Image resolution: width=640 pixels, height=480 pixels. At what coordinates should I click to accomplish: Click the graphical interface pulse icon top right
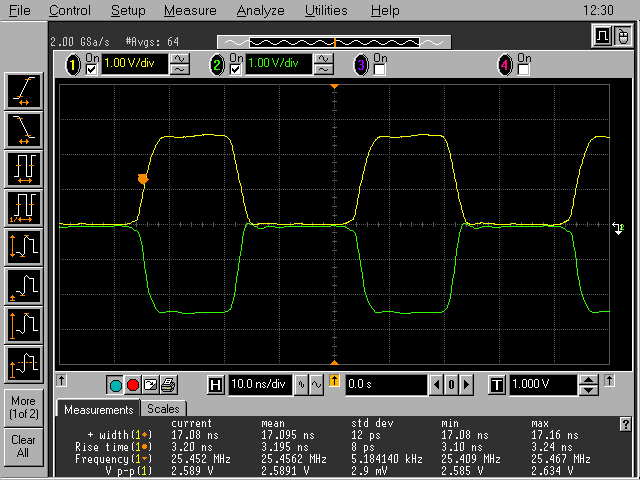(x=602, y=36)
